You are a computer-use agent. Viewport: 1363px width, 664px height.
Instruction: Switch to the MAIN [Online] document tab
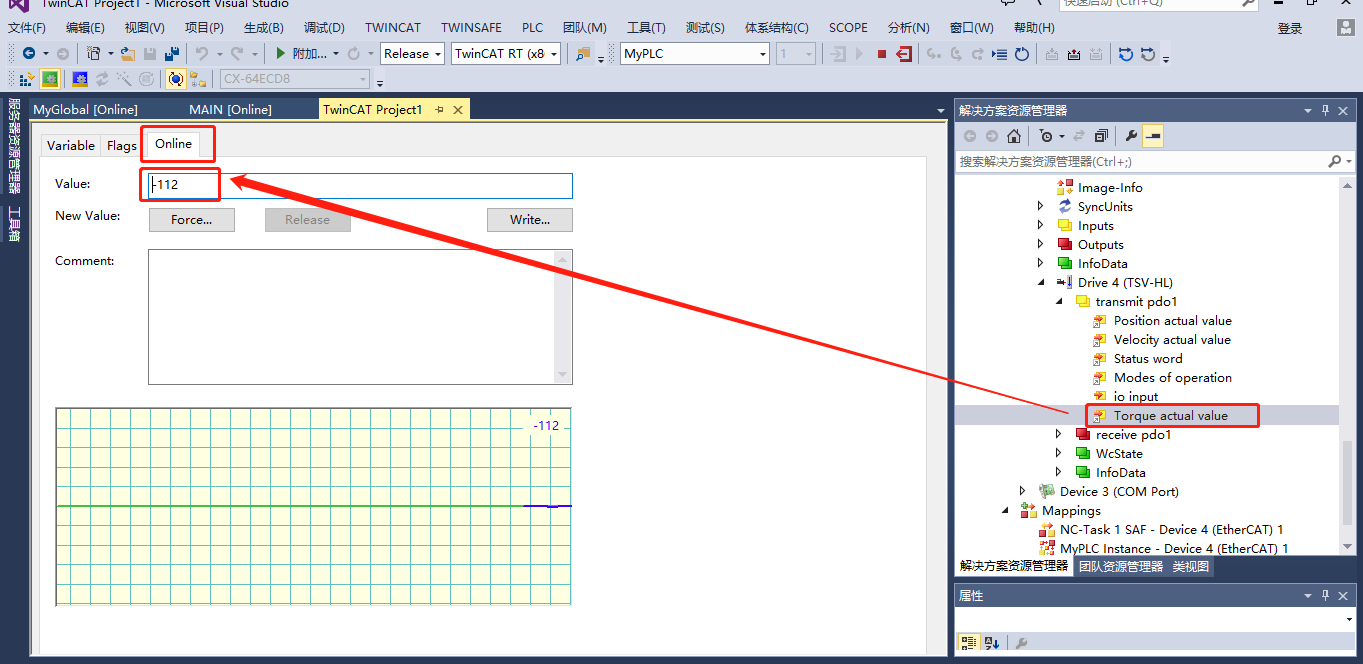(230, 110)
